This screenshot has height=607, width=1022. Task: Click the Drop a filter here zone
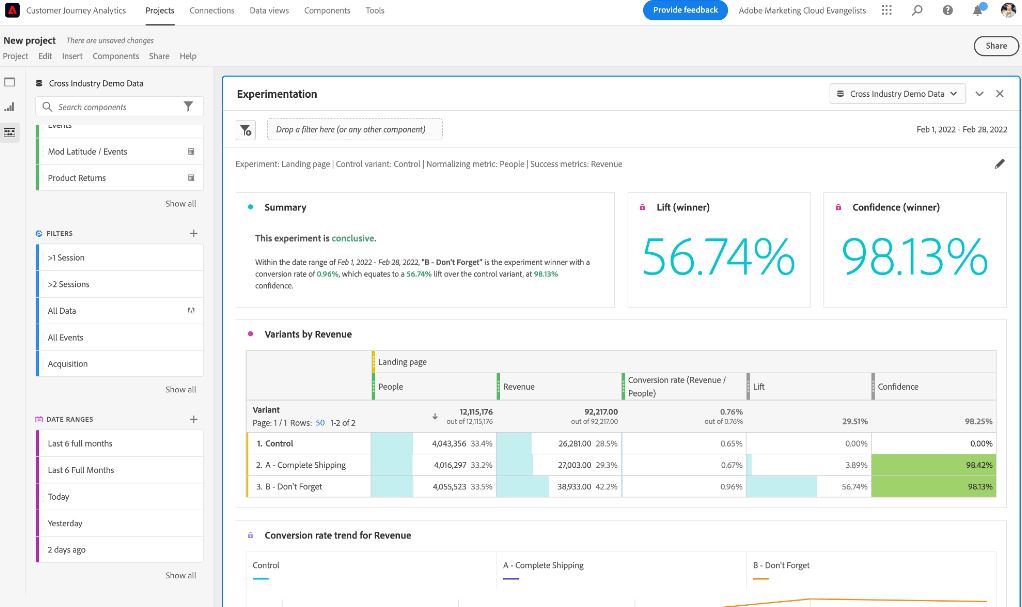click(x=355, y=129)
